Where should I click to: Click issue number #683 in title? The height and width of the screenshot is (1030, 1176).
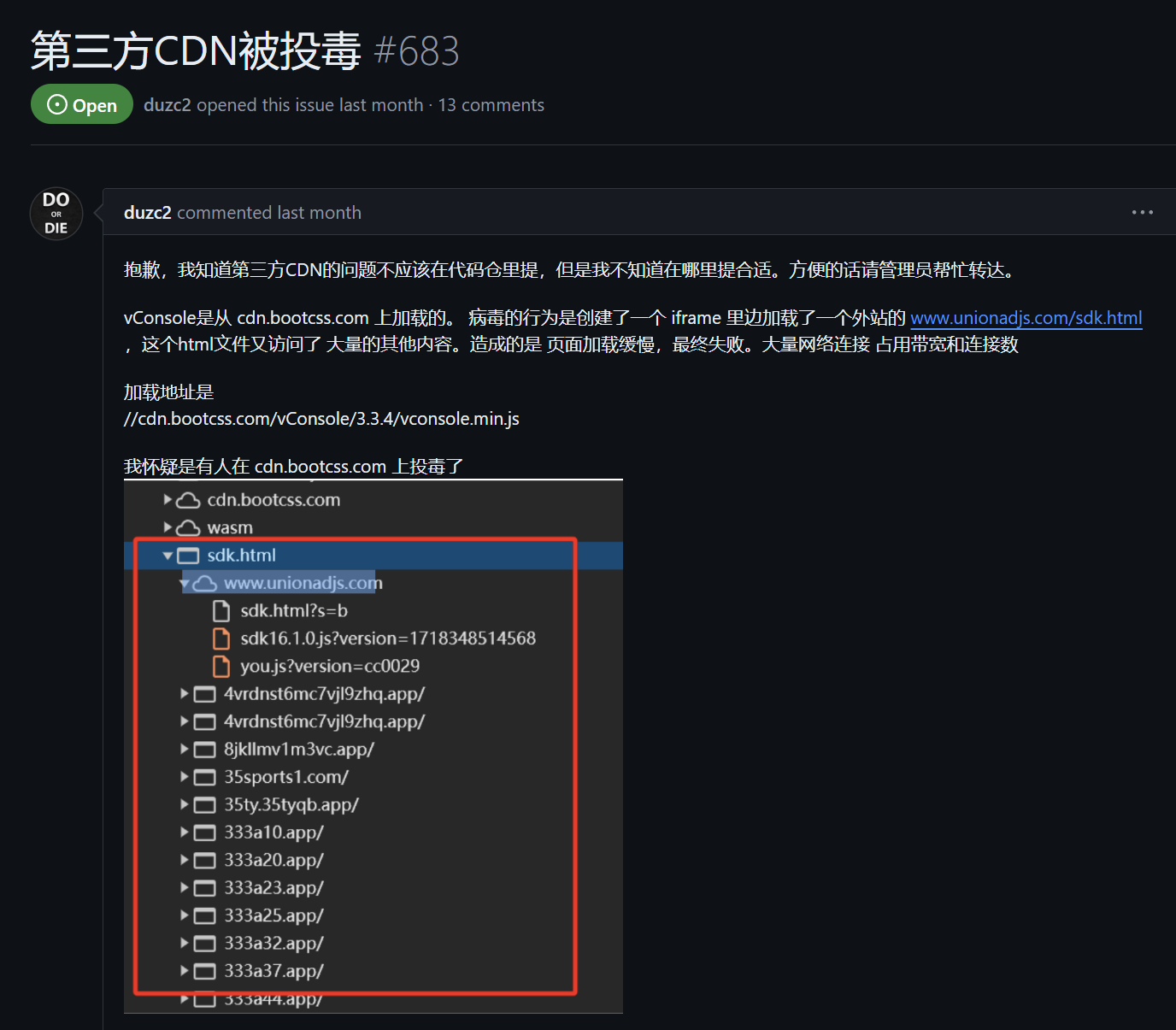[416, 51]
